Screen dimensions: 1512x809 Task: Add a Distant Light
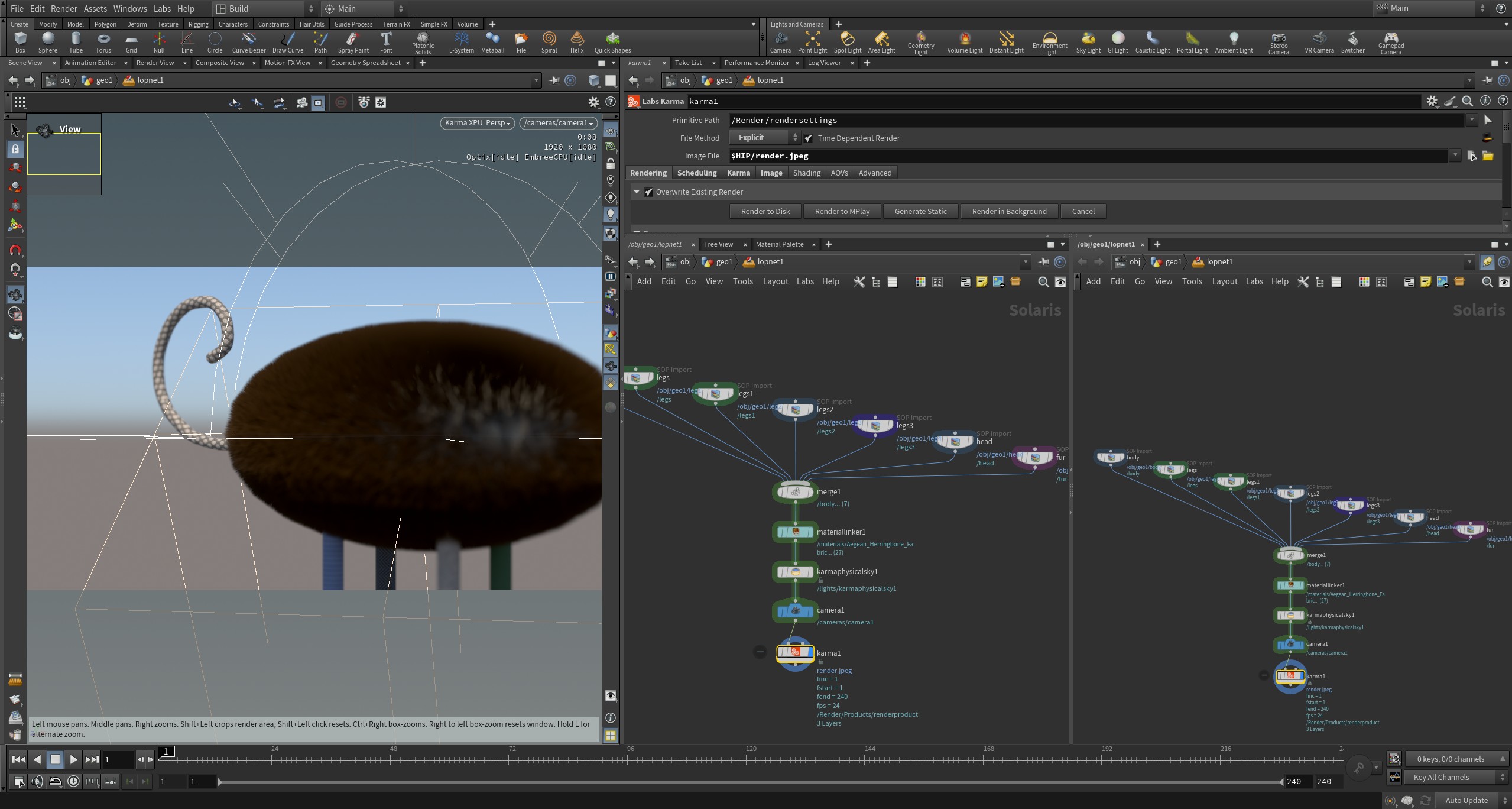(1006, 42)
